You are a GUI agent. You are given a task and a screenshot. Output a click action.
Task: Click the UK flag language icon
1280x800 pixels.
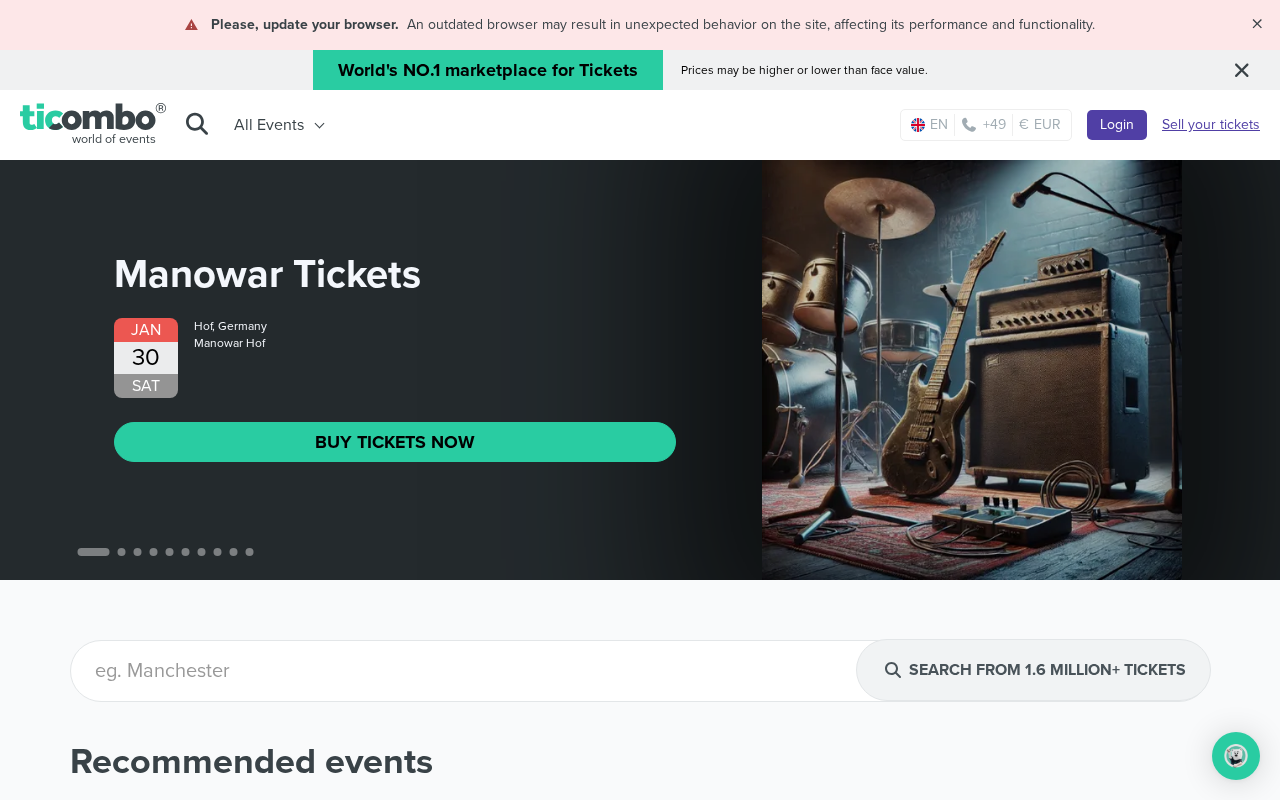pyautogui.click(x=918, y=125)
